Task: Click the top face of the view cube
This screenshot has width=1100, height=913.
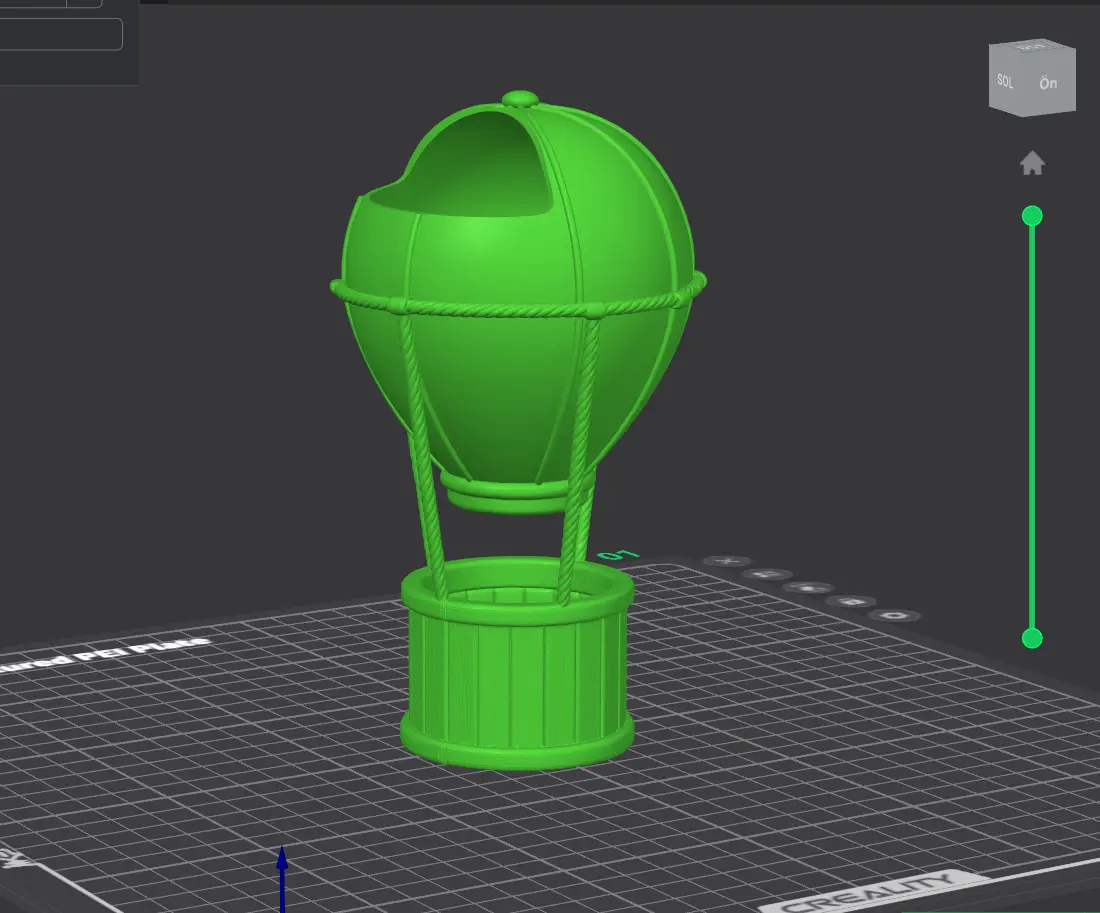Action: [1033, 46]
